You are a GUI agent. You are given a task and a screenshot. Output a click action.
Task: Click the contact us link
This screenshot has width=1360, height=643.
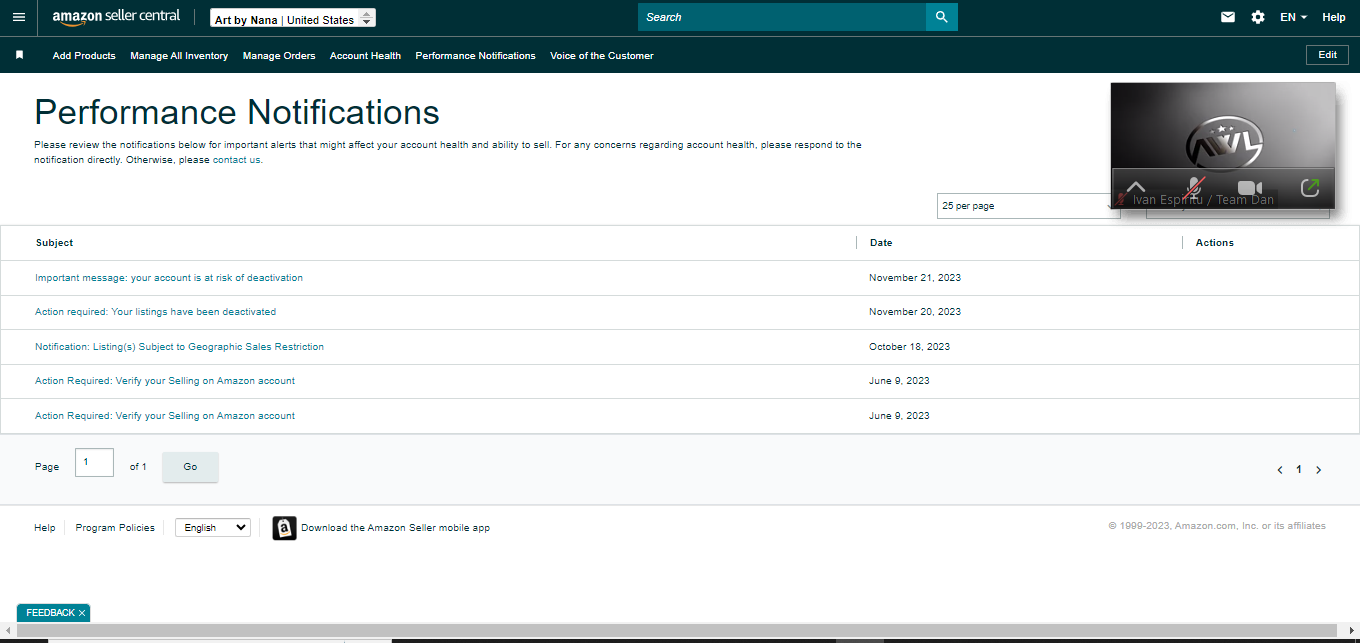tap(237, 160)
